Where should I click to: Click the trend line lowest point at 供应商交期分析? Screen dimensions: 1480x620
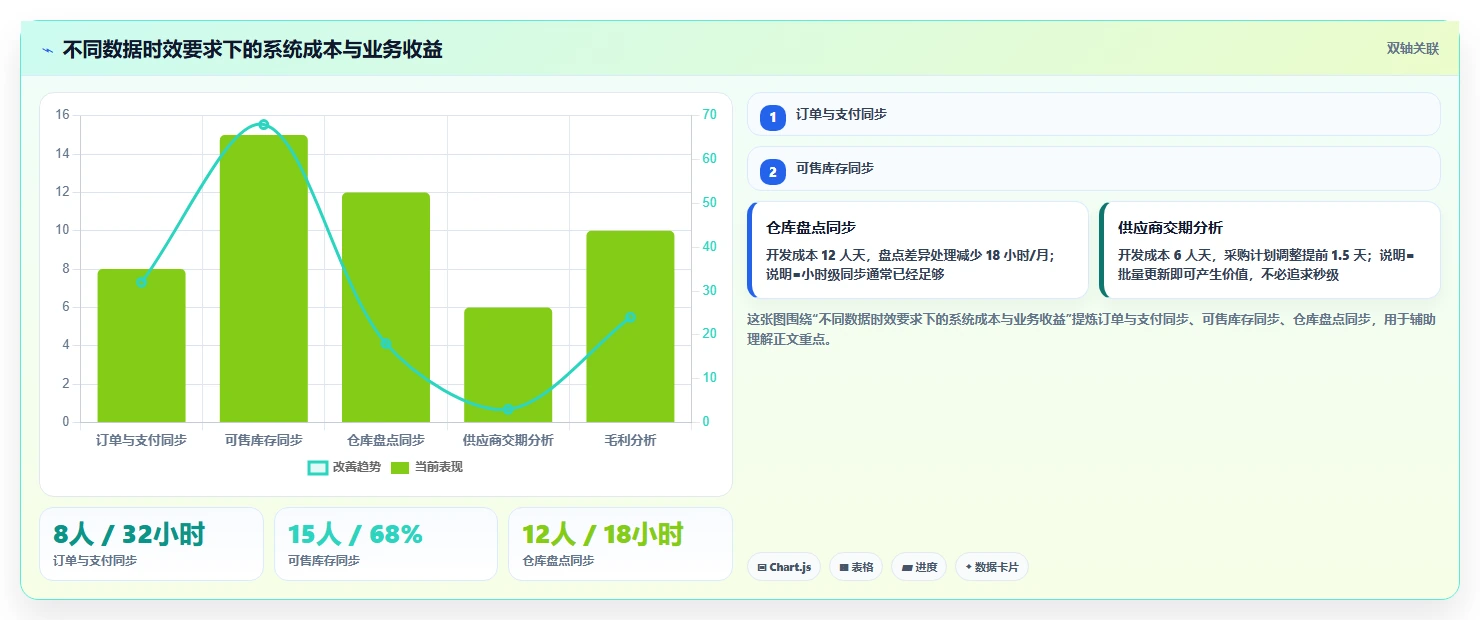(508, 409)
